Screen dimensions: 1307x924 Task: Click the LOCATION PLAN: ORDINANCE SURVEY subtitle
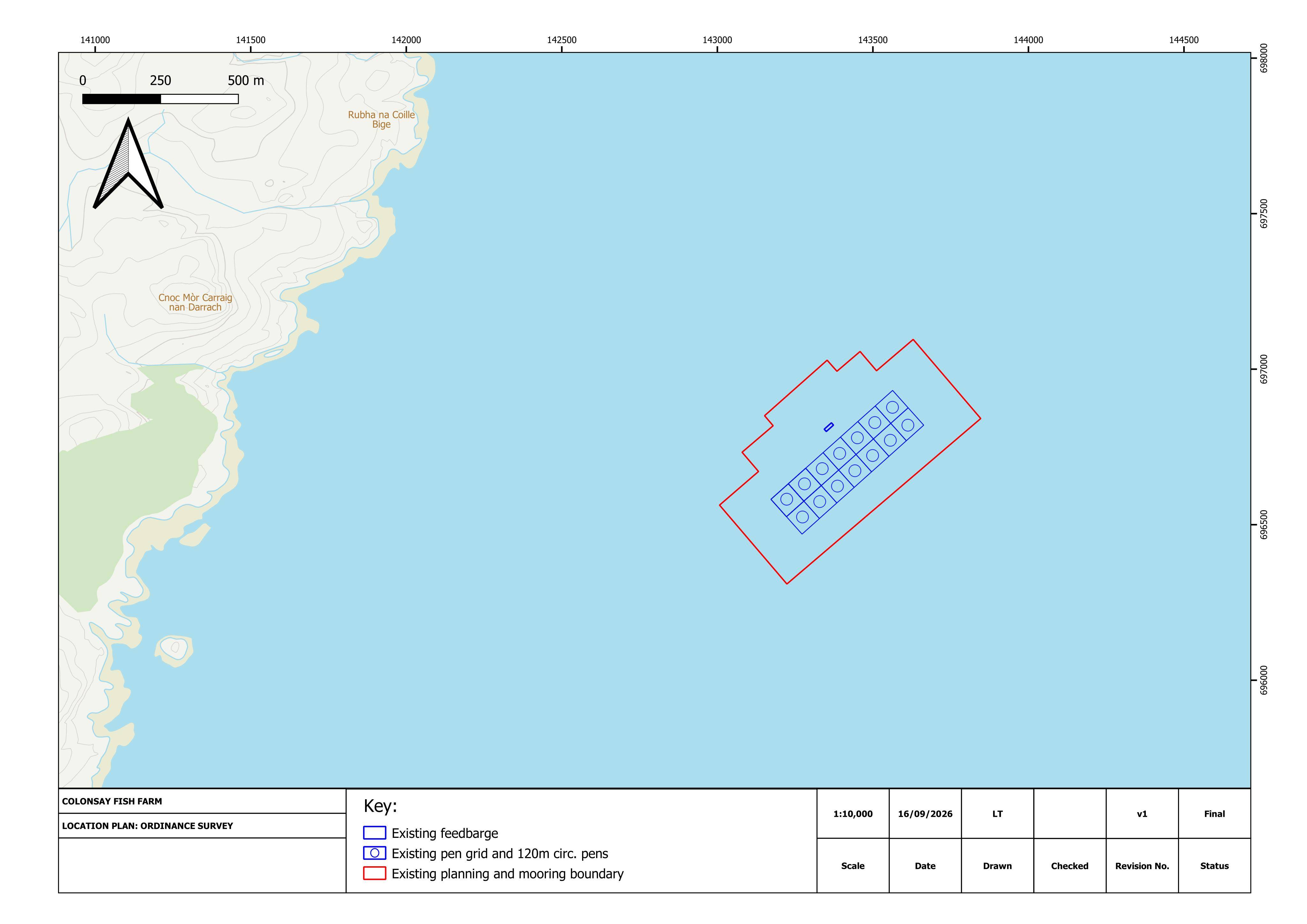coord(147,825)
